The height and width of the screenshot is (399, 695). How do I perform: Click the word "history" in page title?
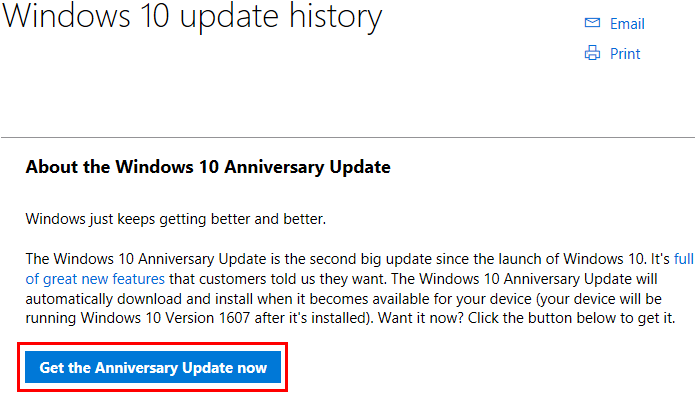pos(336,17)
